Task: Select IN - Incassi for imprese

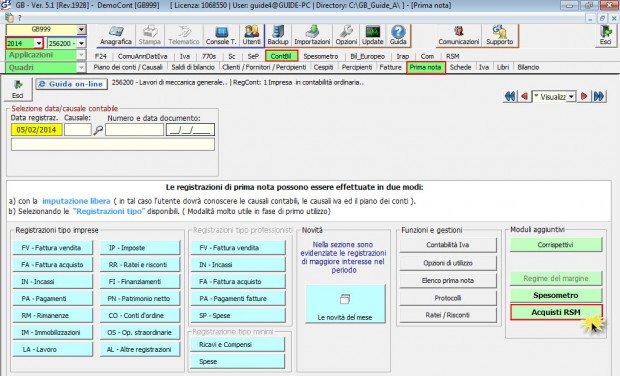Action: point(52,282)
